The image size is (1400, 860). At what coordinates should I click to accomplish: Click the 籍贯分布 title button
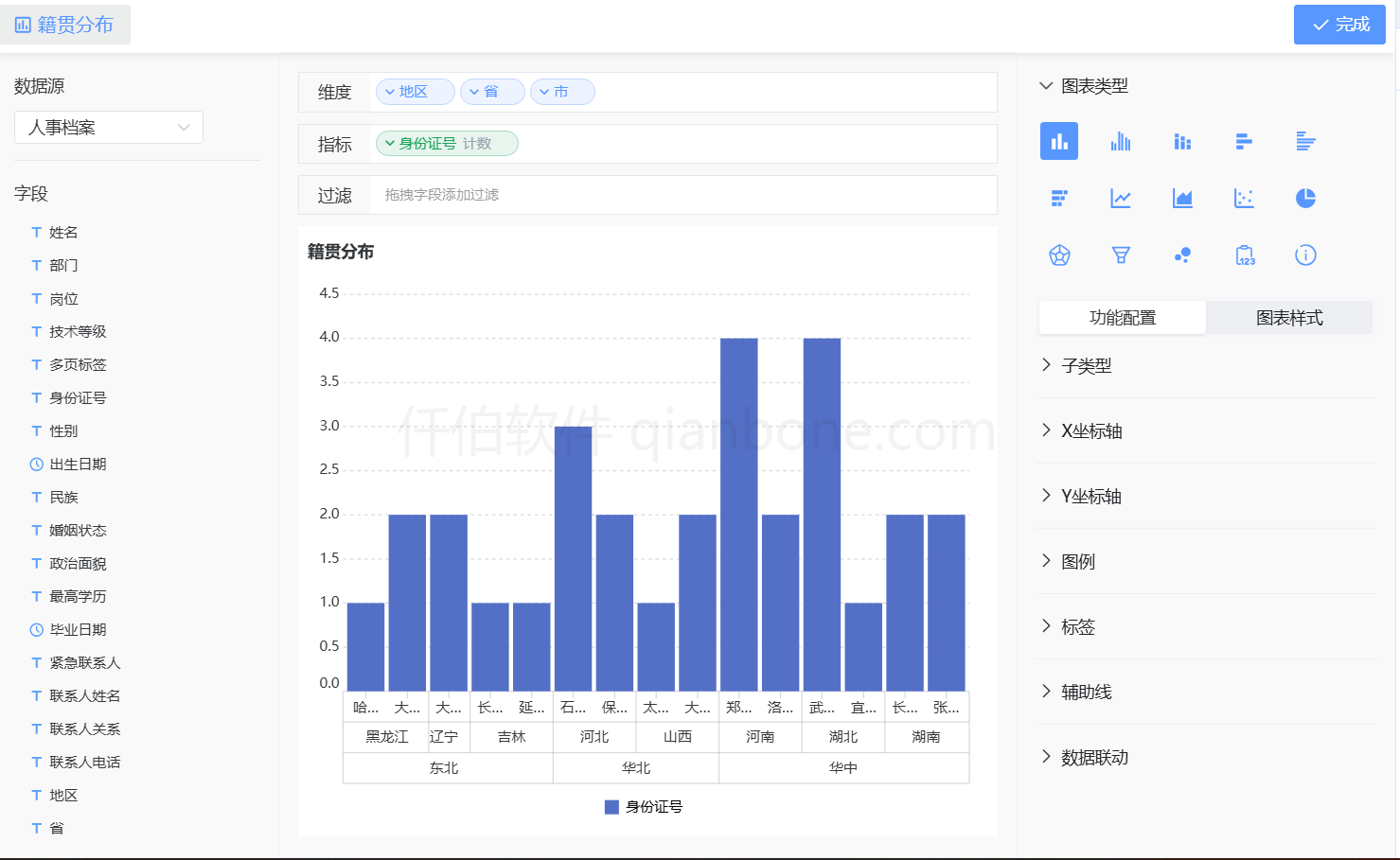pyautogui.click(x=64, y=24)
